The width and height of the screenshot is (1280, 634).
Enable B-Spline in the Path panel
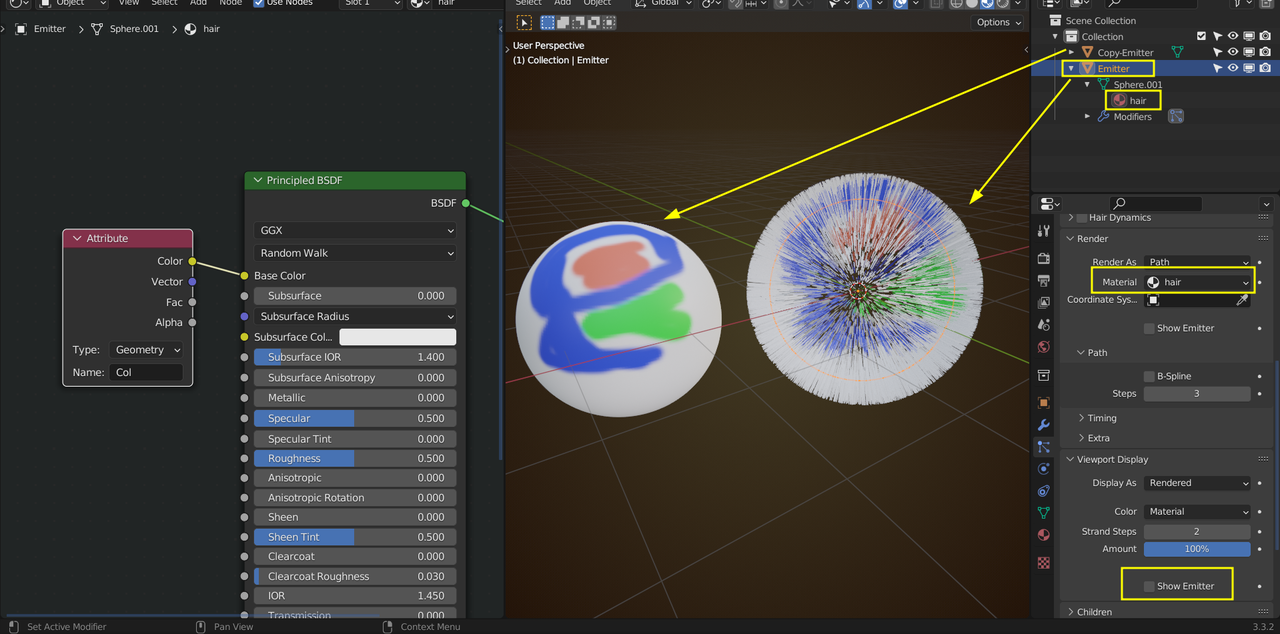tap(1149, 375)
